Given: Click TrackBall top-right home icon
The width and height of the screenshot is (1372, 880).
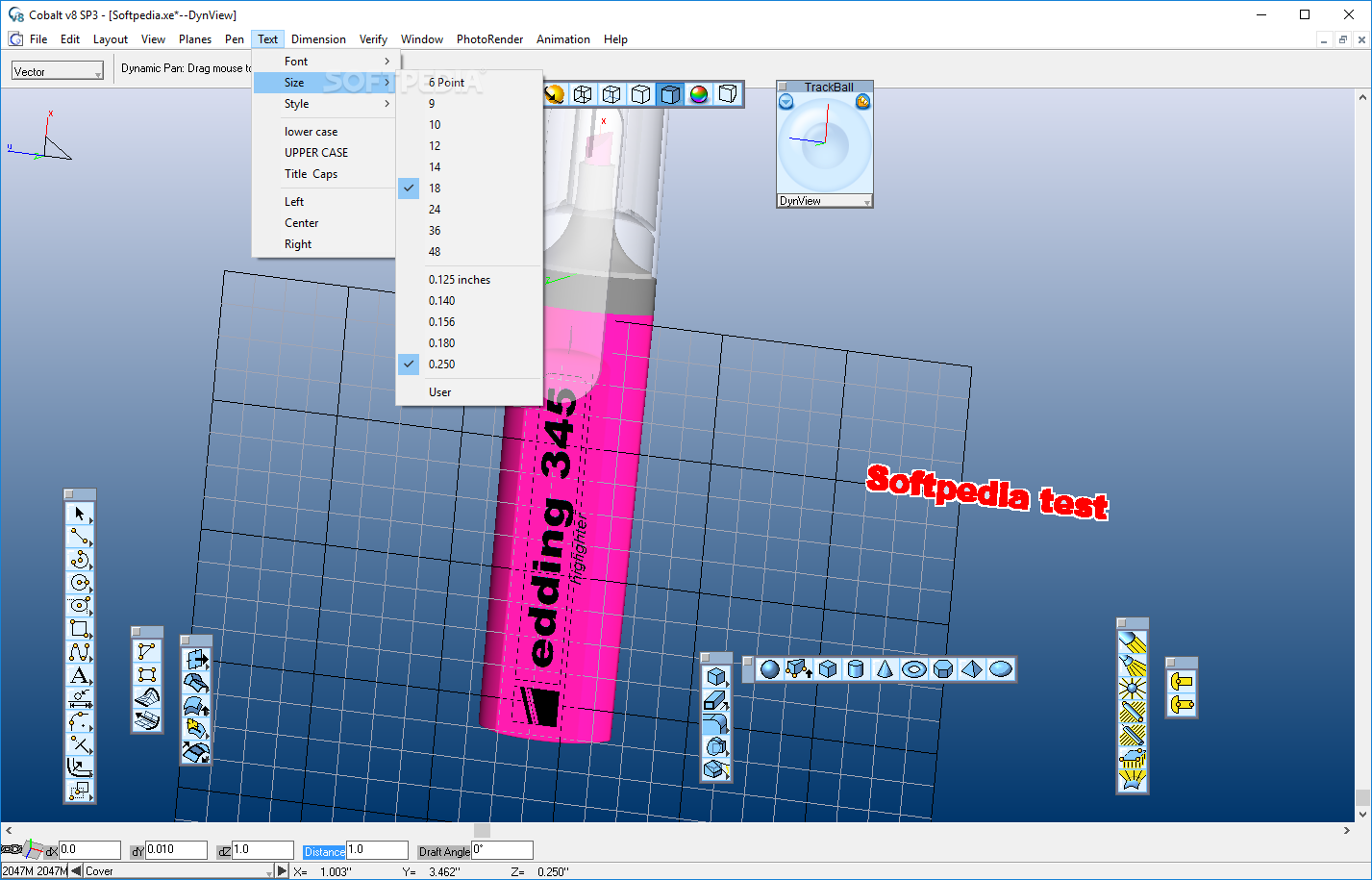Looking at the screenshot, I should coord(862,102).
